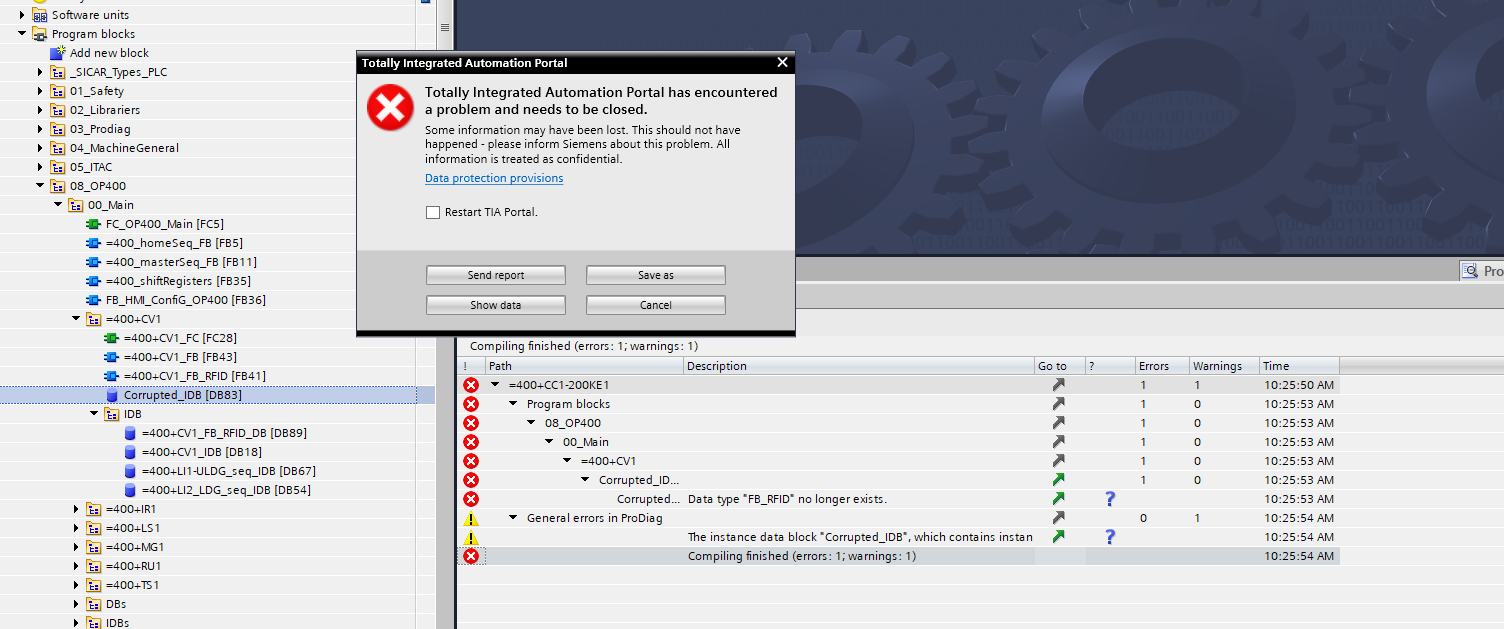
Task: Select the 05_ITAC folder
Action: pyautogui.click(x=91, y=167)
